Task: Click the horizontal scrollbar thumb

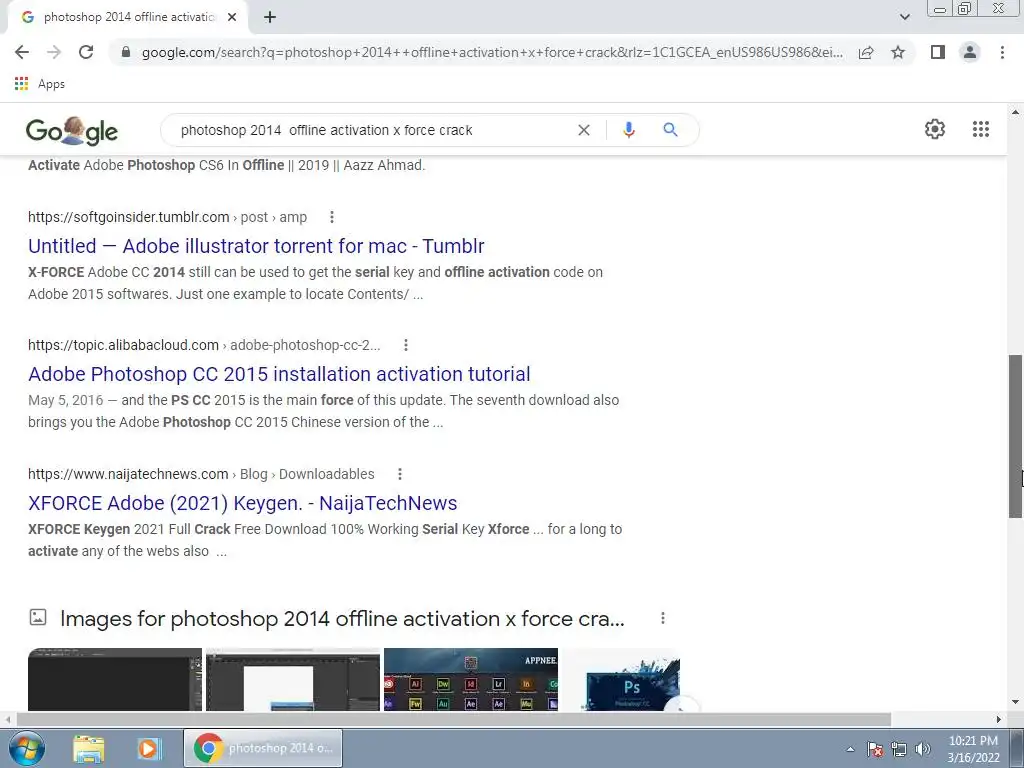Action: [454, 719]
